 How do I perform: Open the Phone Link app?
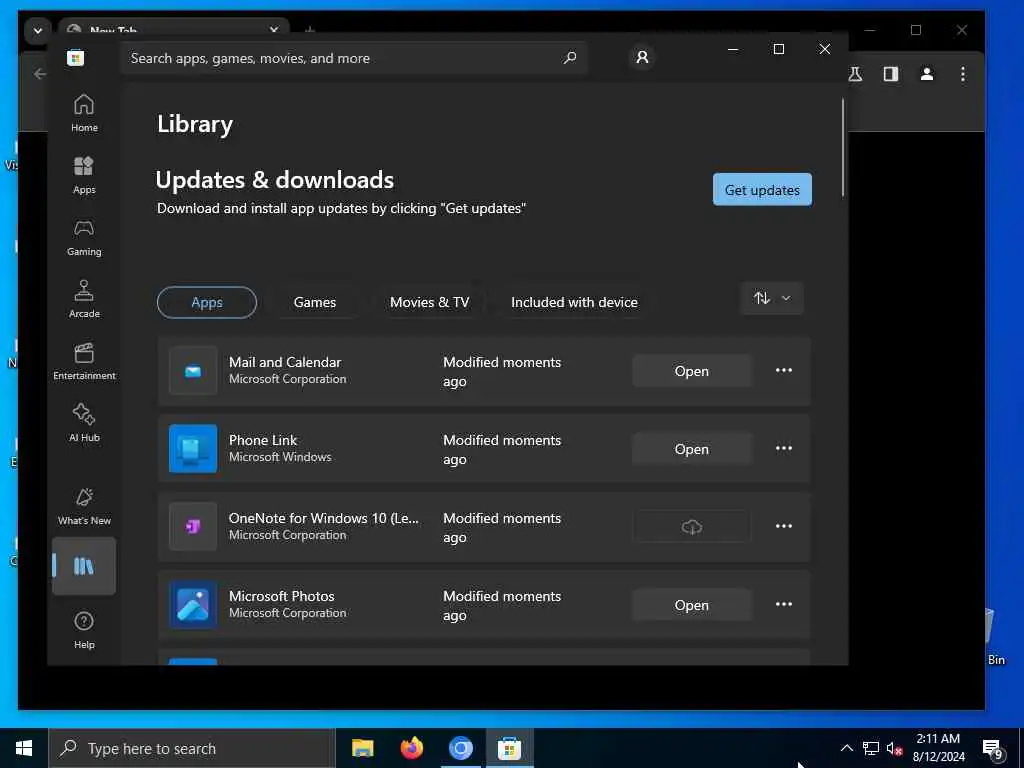[692, 449]
